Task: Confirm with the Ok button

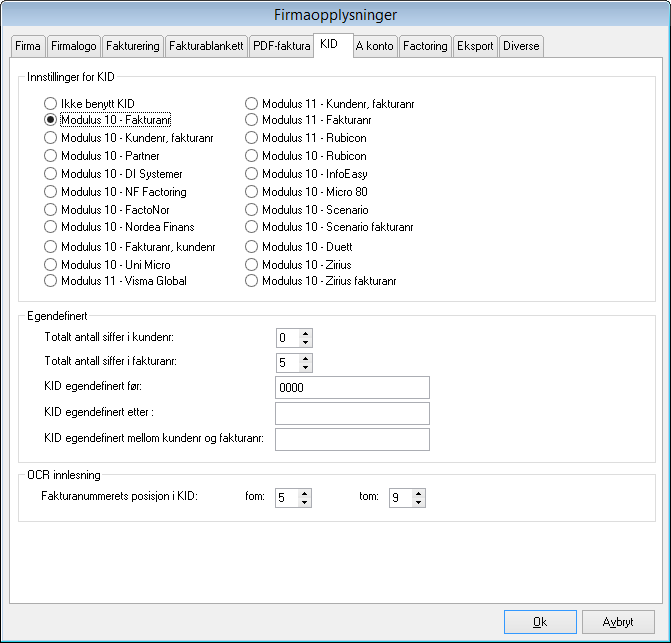Action: pos(540,622)
